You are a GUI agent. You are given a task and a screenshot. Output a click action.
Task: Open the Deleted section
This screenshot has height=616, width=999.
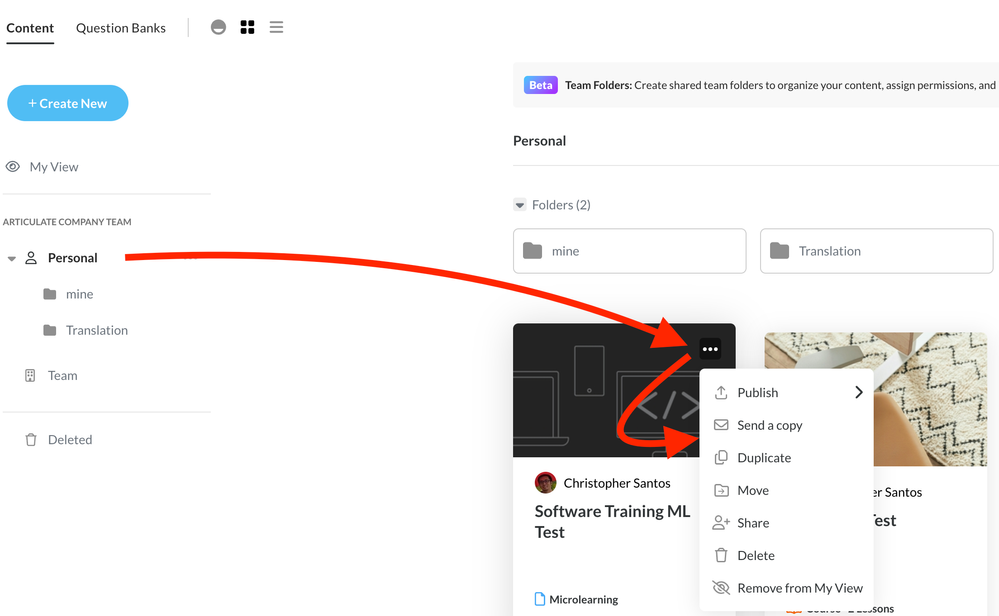(70, 440)
